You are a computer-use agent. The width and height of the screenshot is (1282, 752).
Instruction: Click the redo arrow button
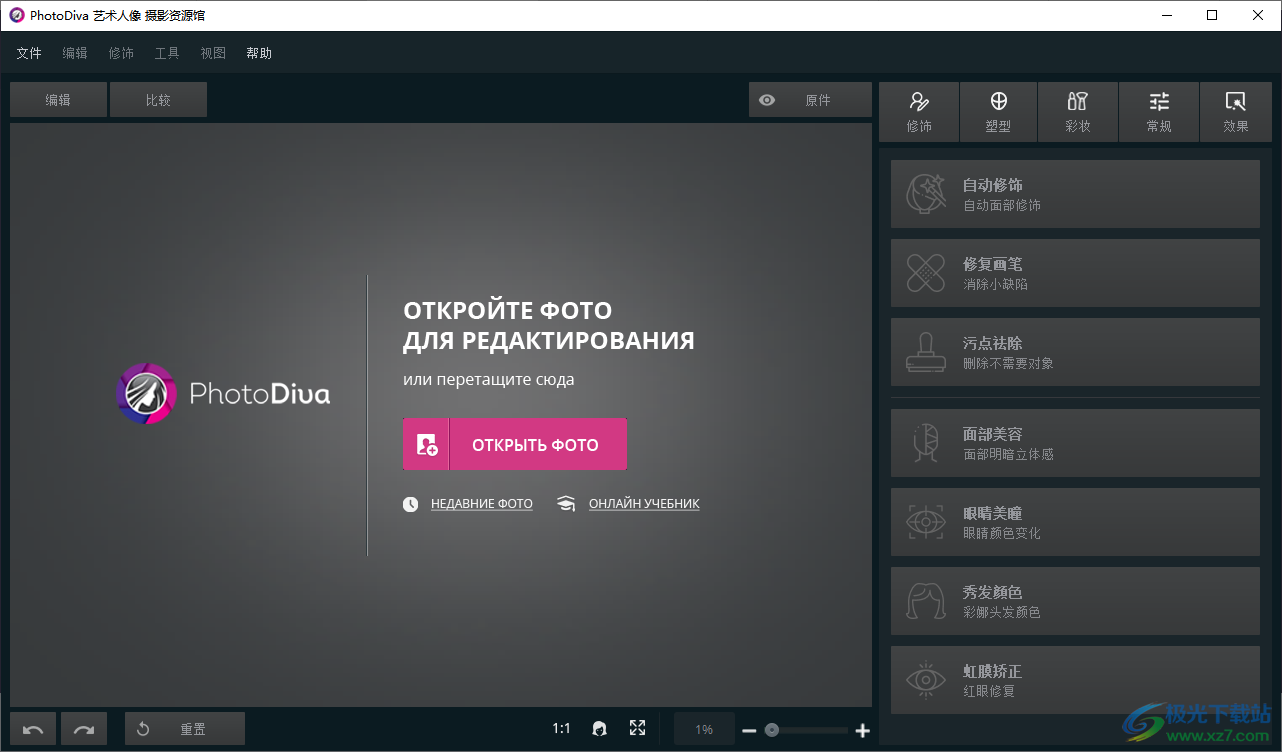pyautogui.click(x=84, y=729)
